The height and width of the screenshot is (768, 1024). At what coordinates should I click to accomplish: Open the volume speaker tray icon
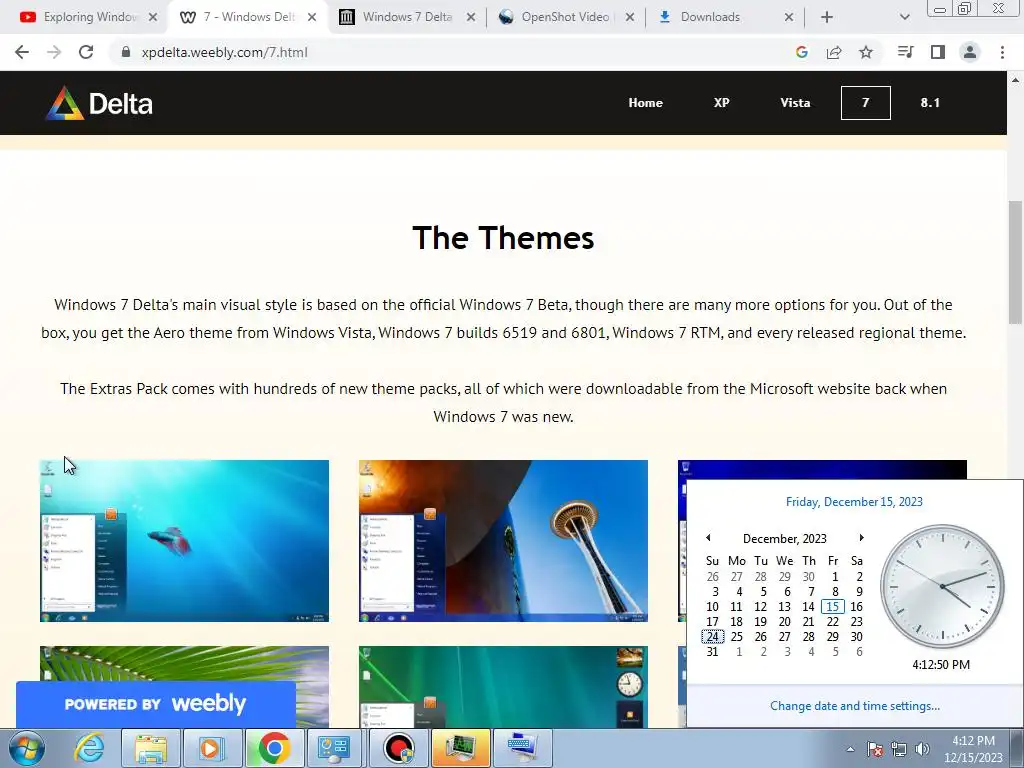point(922,749)
